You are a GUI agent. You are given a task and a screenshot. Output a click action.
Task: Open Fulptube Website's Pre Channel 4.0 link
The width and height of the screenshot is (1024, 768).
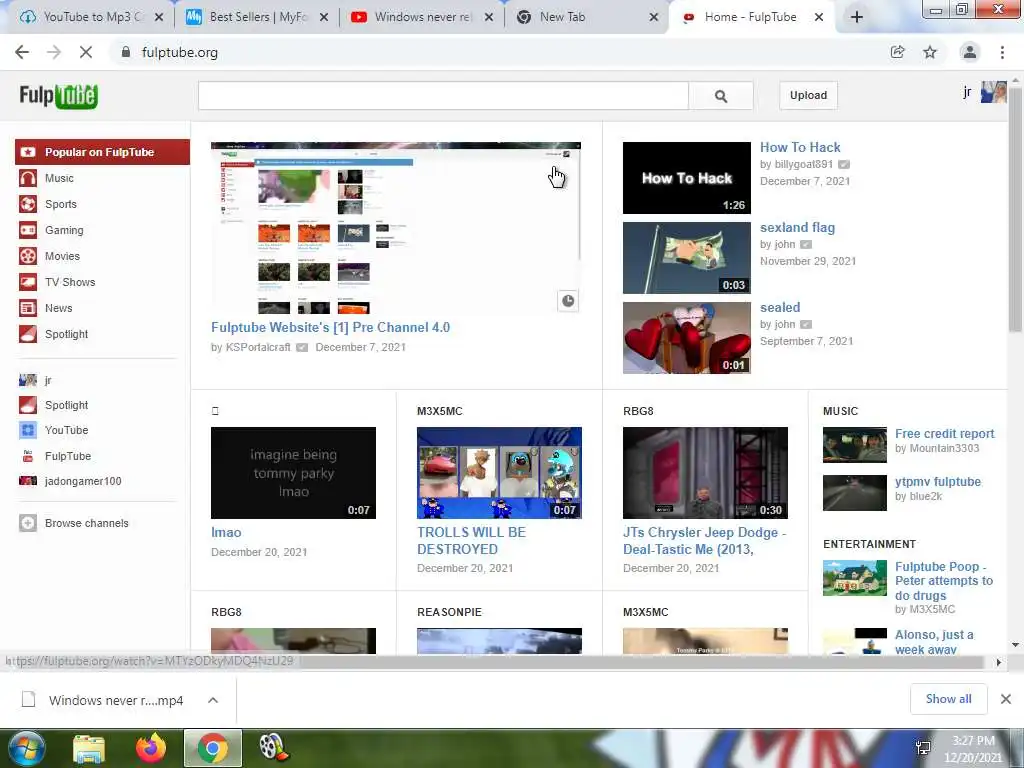pyautogui.click(x=330, y=328)
